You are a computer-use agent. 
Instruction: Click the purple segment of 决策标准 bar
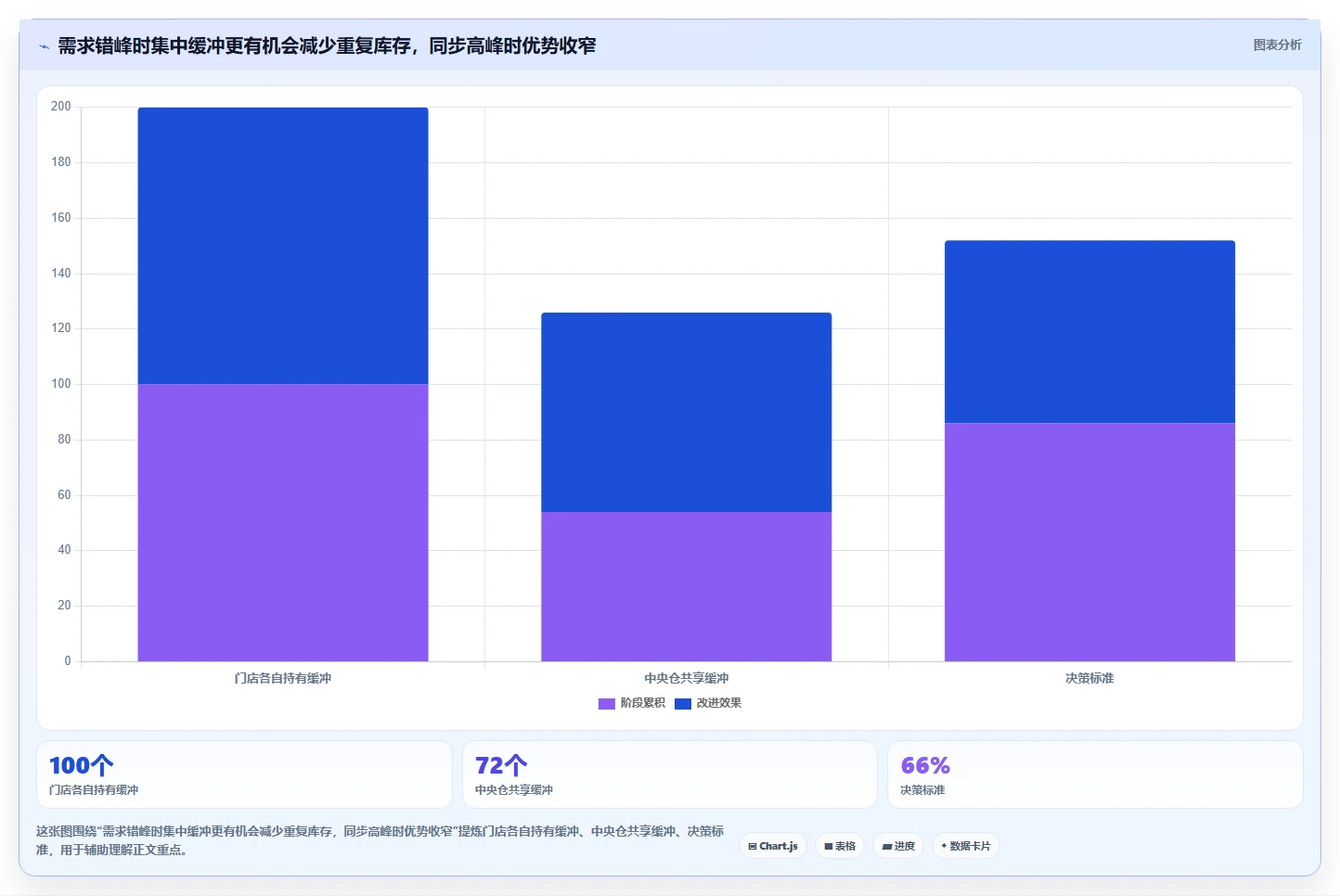click(x=1090, y=543)
